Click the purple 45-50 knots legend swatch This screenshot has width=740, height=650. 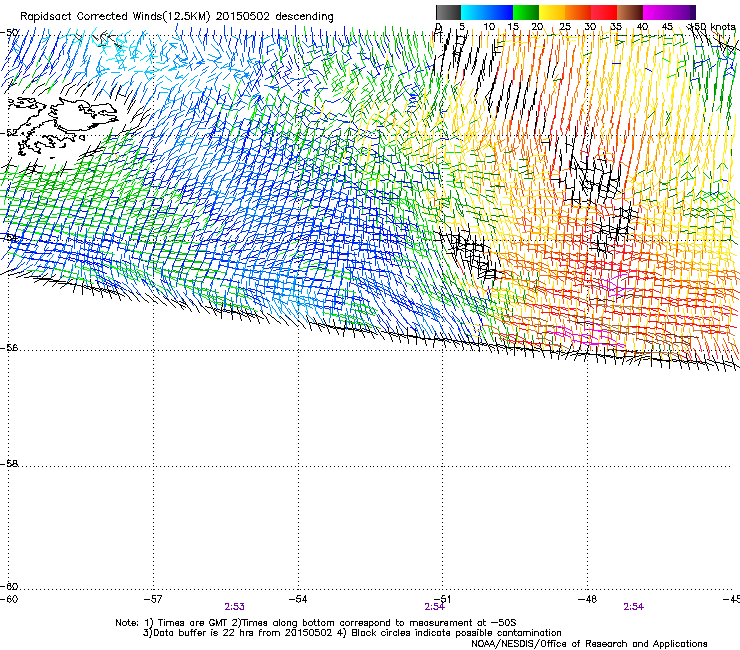coord(682,12)
